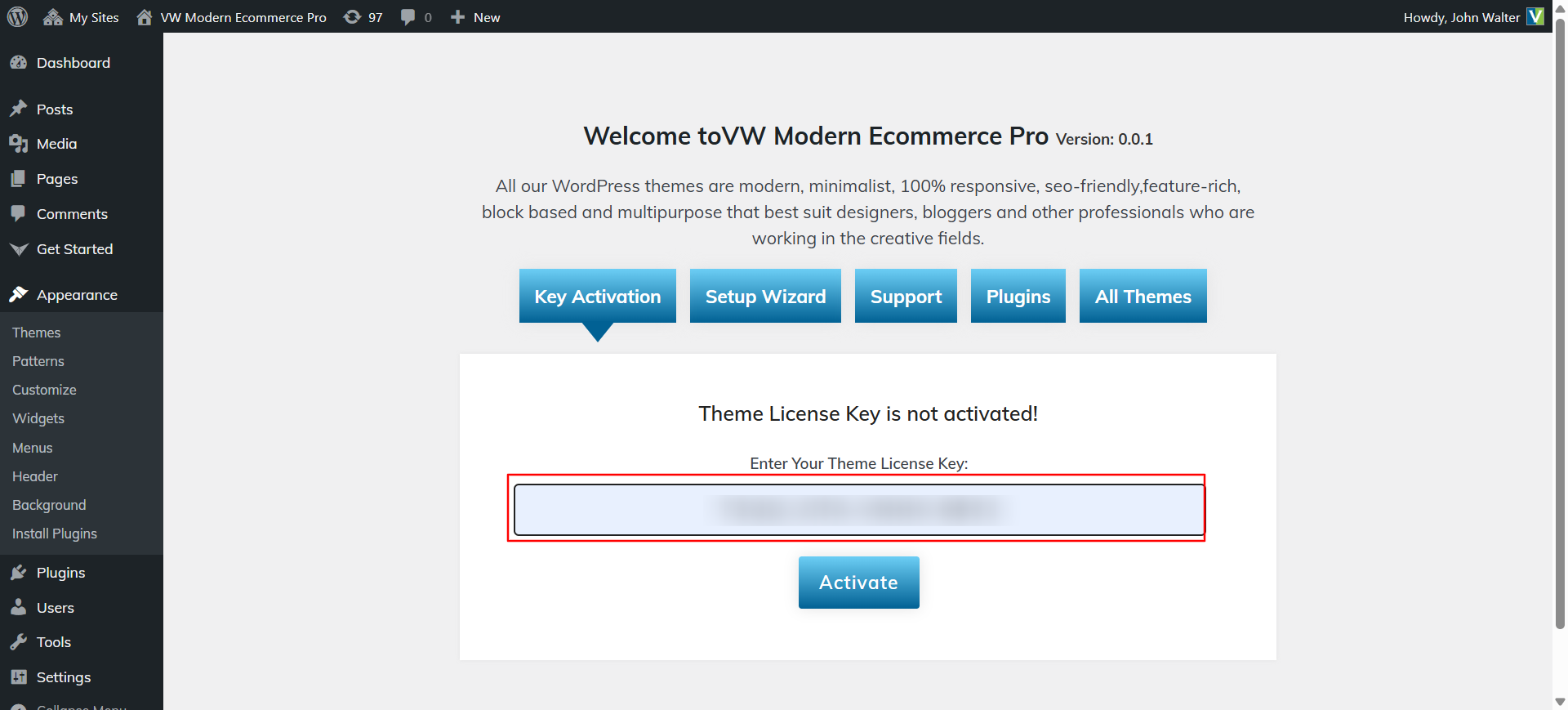
Task: Switch to the Plugins tab
Action: 1018,296
